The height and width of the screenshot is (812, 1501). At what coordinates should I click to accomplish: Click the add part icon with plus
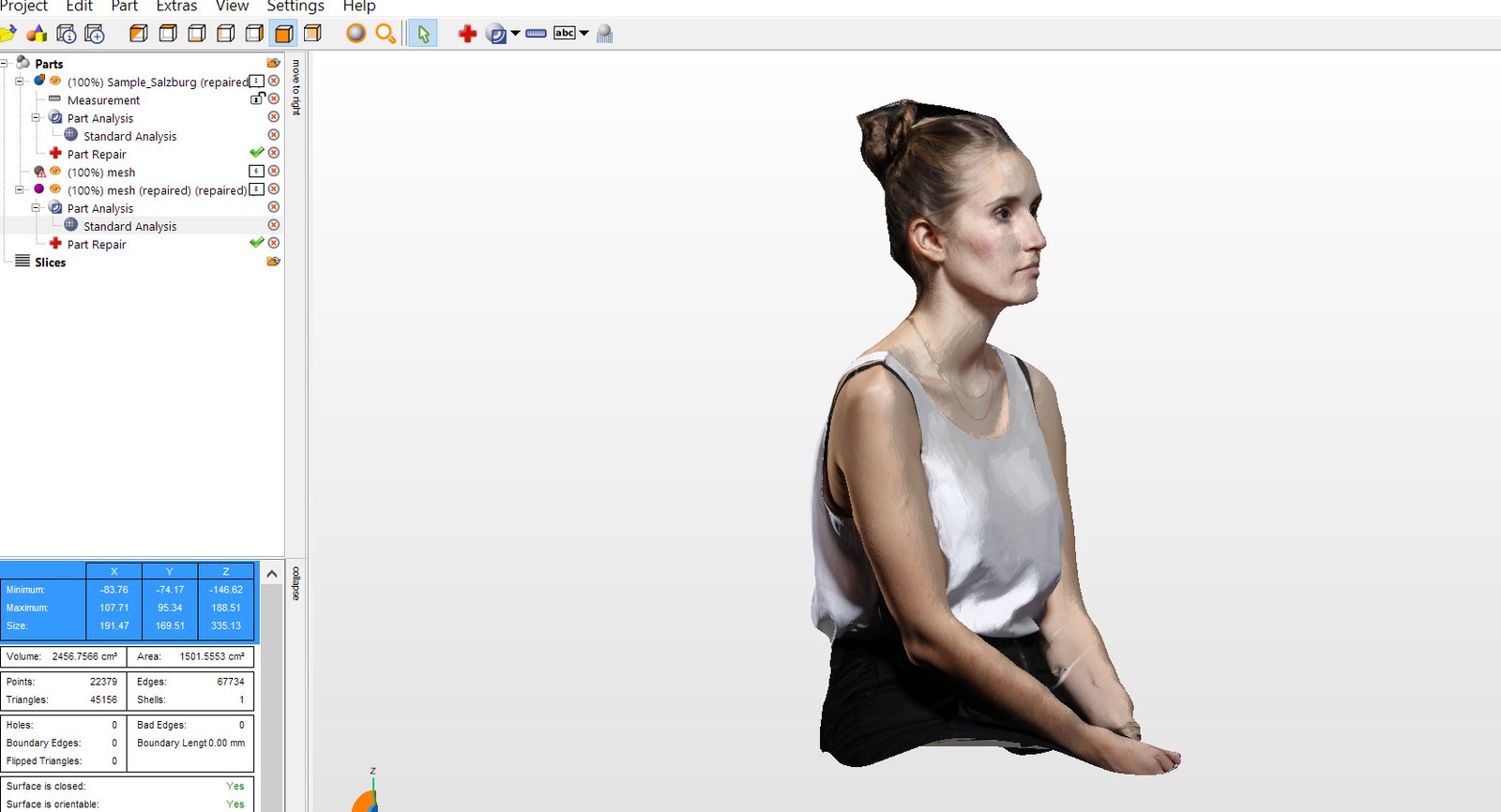click(x=95, y=34)
